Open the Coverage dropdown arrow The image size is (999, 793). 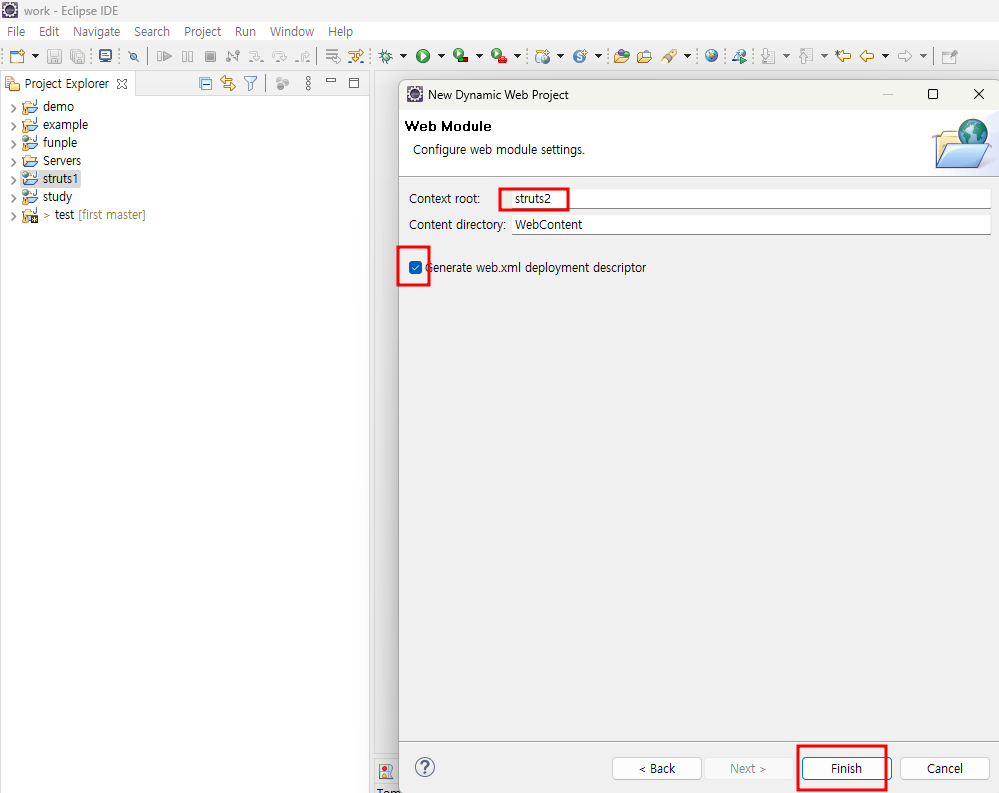(479, 56)
